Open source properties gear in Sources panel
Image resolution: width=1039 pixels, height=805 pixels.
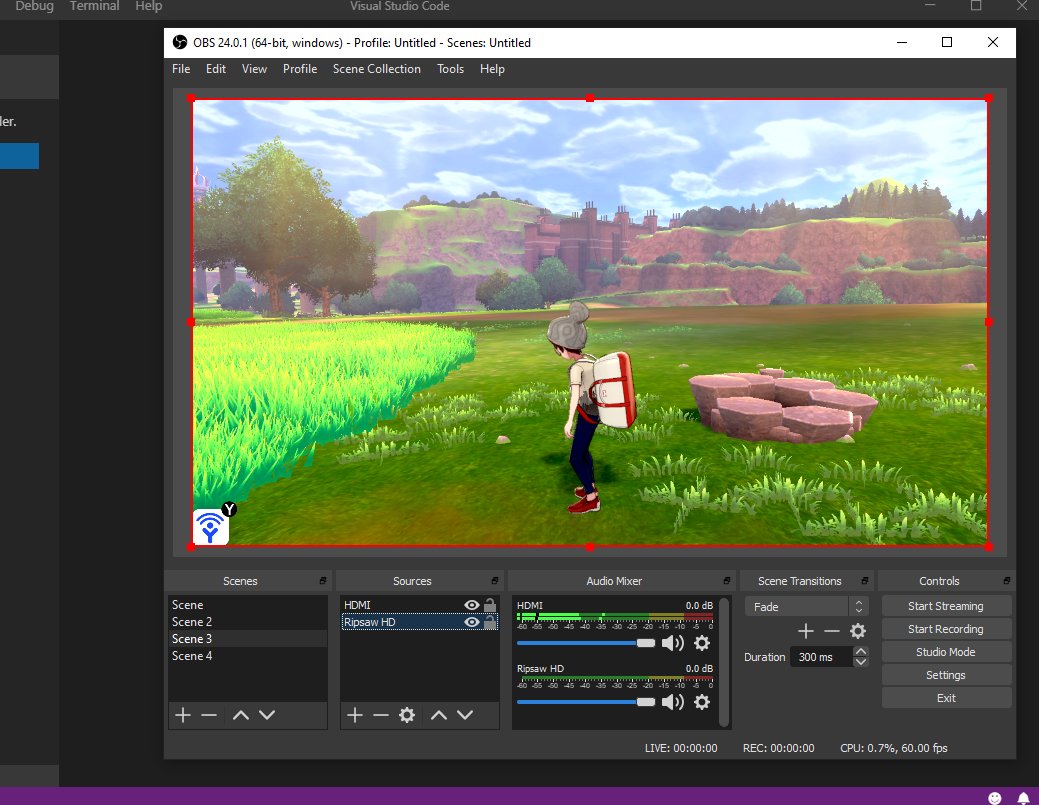click(x=407, y=715)
